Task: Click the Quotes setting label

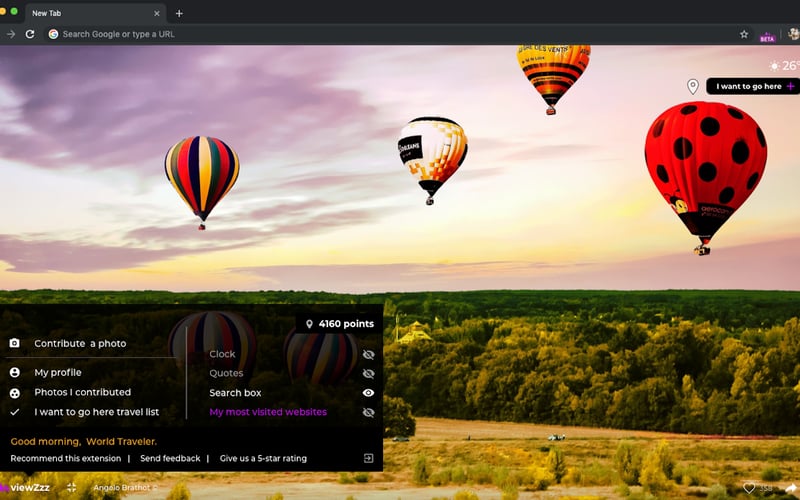Action: 226,373
